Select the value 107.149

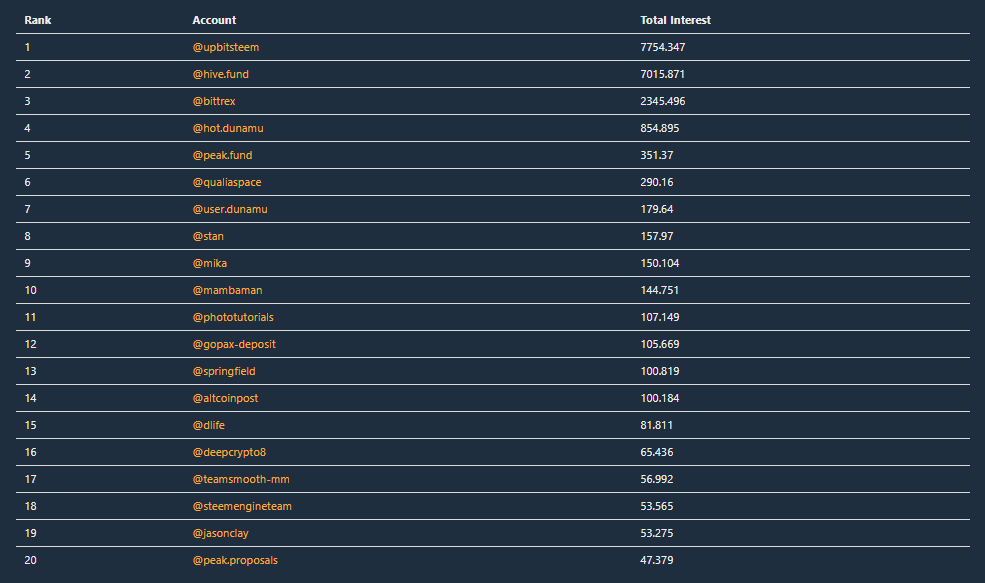[660, 317]
